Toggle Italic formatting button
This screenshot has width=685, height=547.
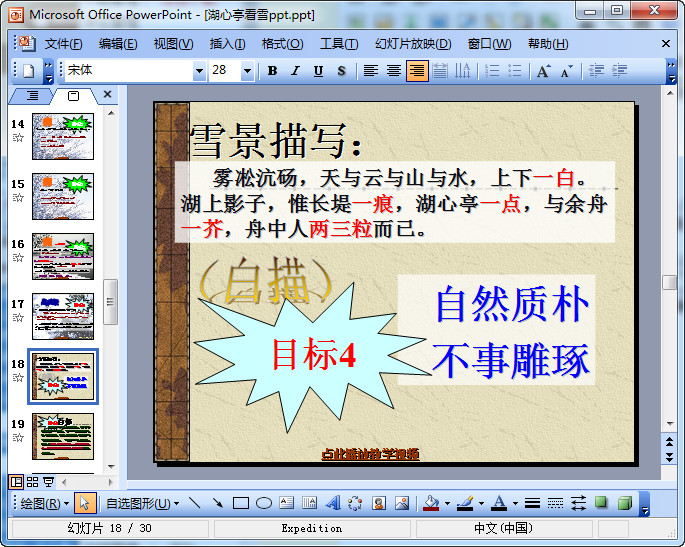(x=295, y=71)
